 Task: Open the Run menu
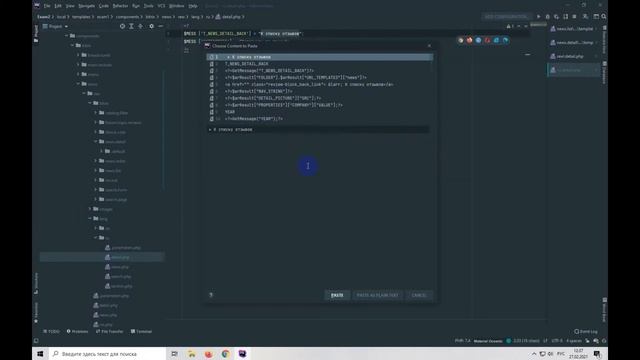coord(136,6)
